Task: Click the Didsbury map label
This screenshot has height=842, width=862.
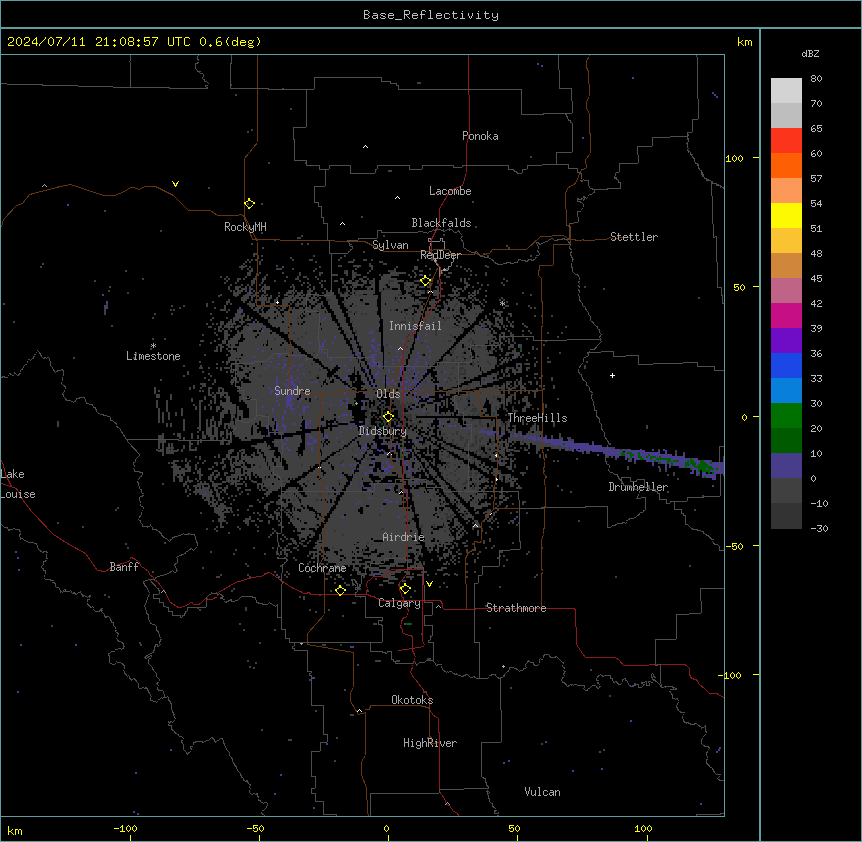Action: [383, 431]
